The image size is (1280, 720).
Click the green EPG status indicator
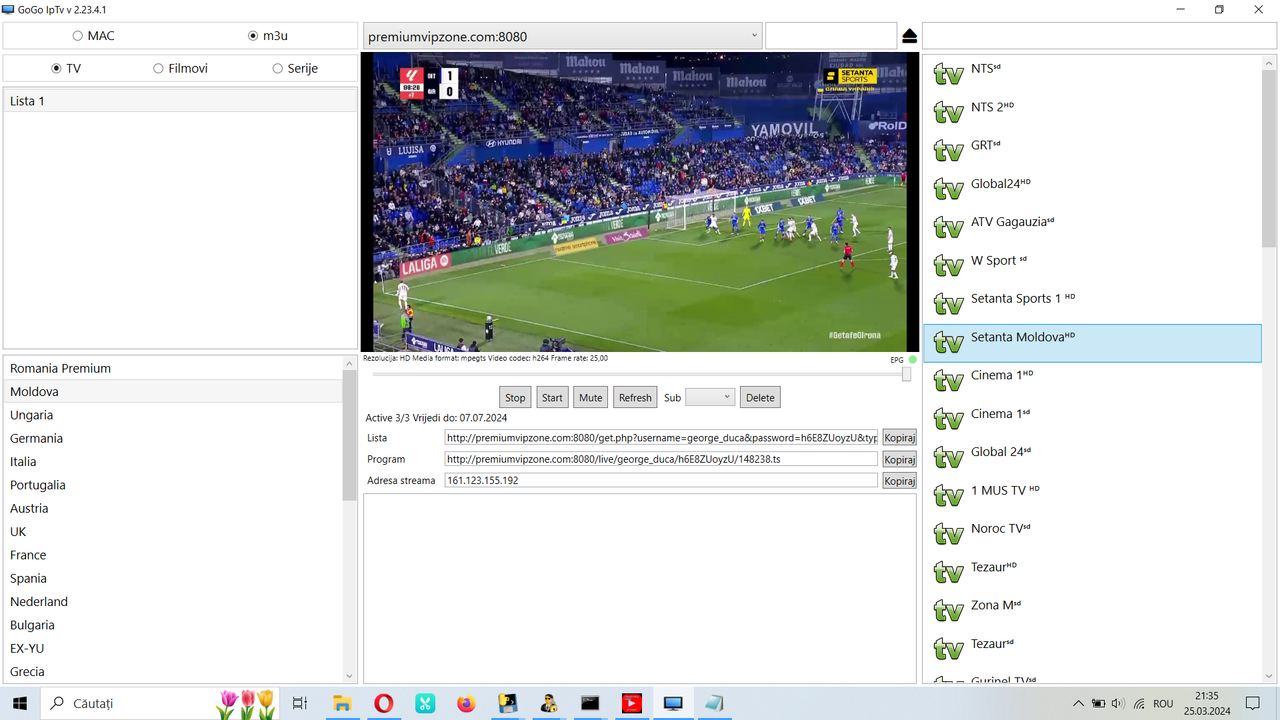tap(913, 360)
